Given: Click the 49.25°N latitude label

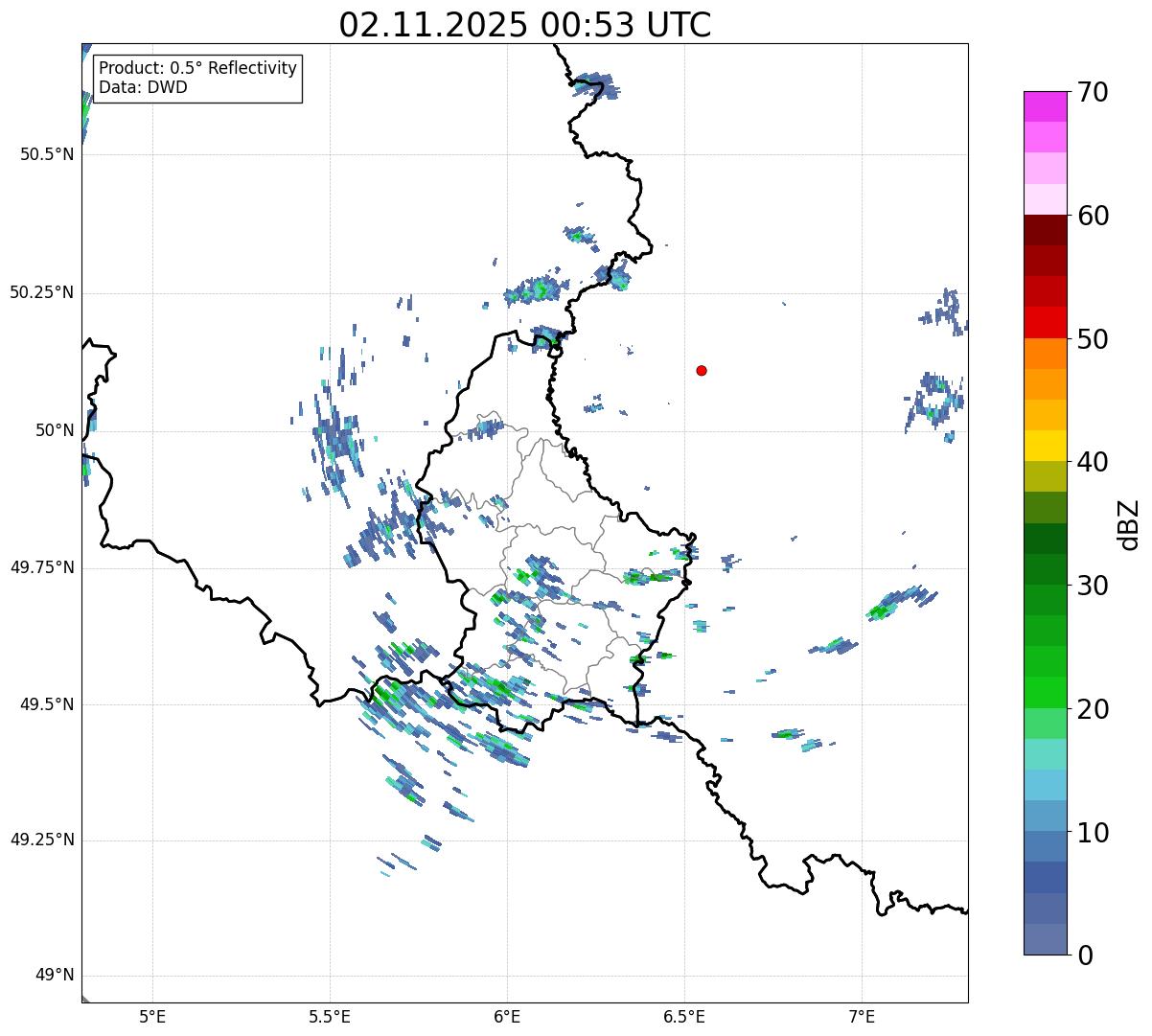Looking at the screenshot, I should coord(41,840).
